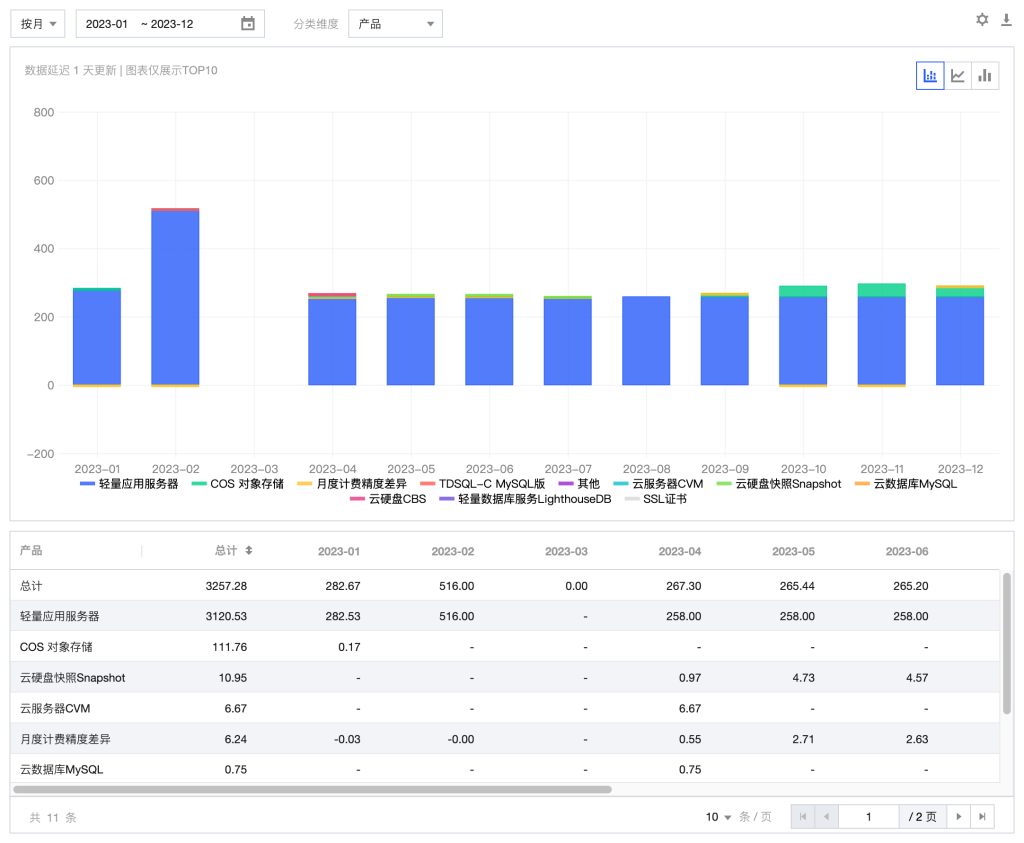This screenshot has height=843, width=1024.
Task: Open the 按月 granularity dropdown
Action: (38, 24)
